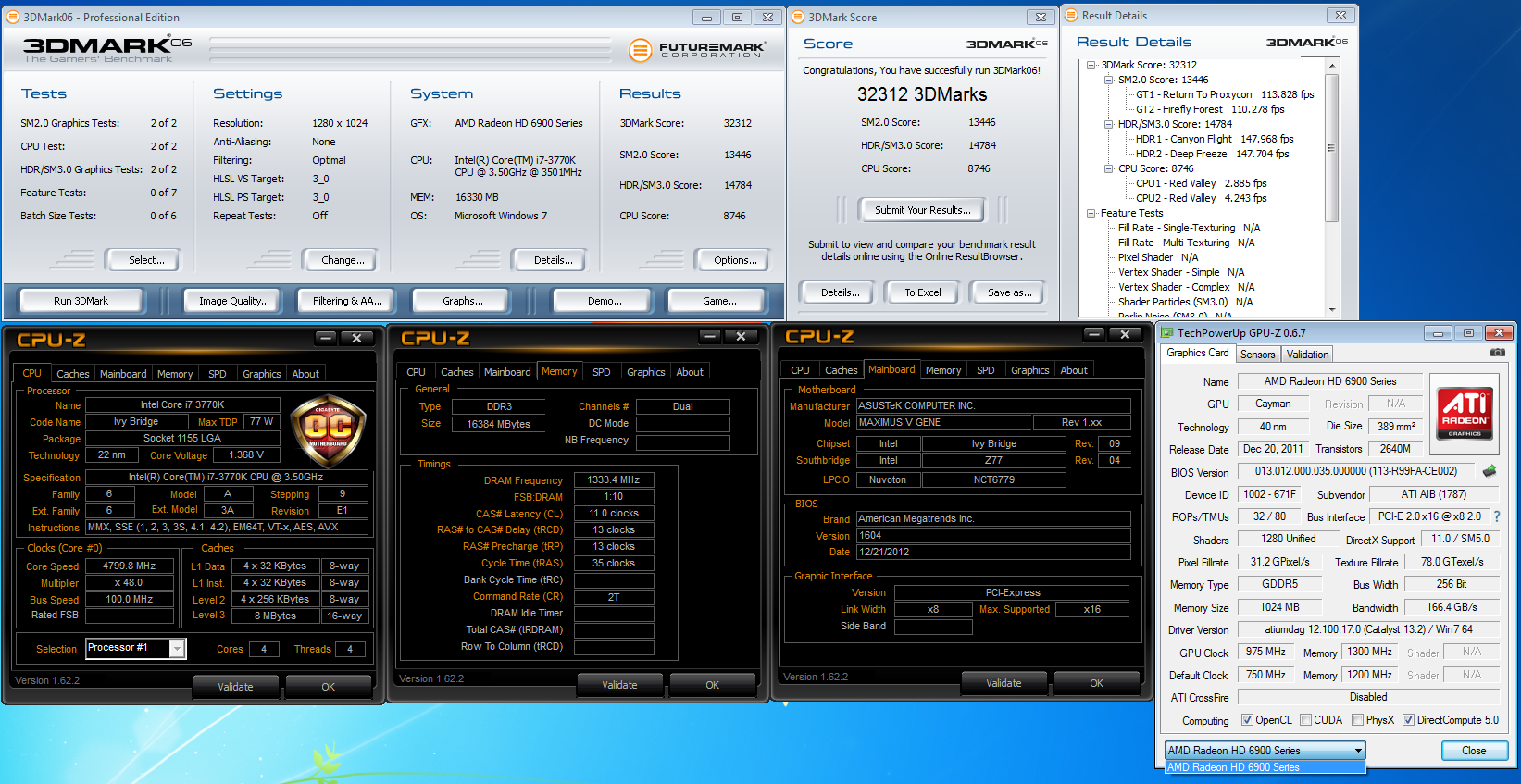The image size is (1521, 784).
Task: Minimize the first CPU-Z window
Action: coord(326,338)
